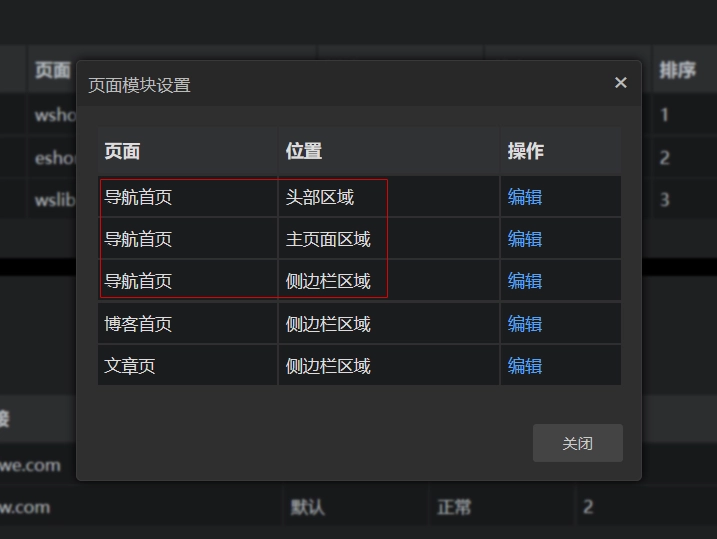717x539 pixels.
Task: Select the 主页面区域 position cell
Action: pos(328,239)
